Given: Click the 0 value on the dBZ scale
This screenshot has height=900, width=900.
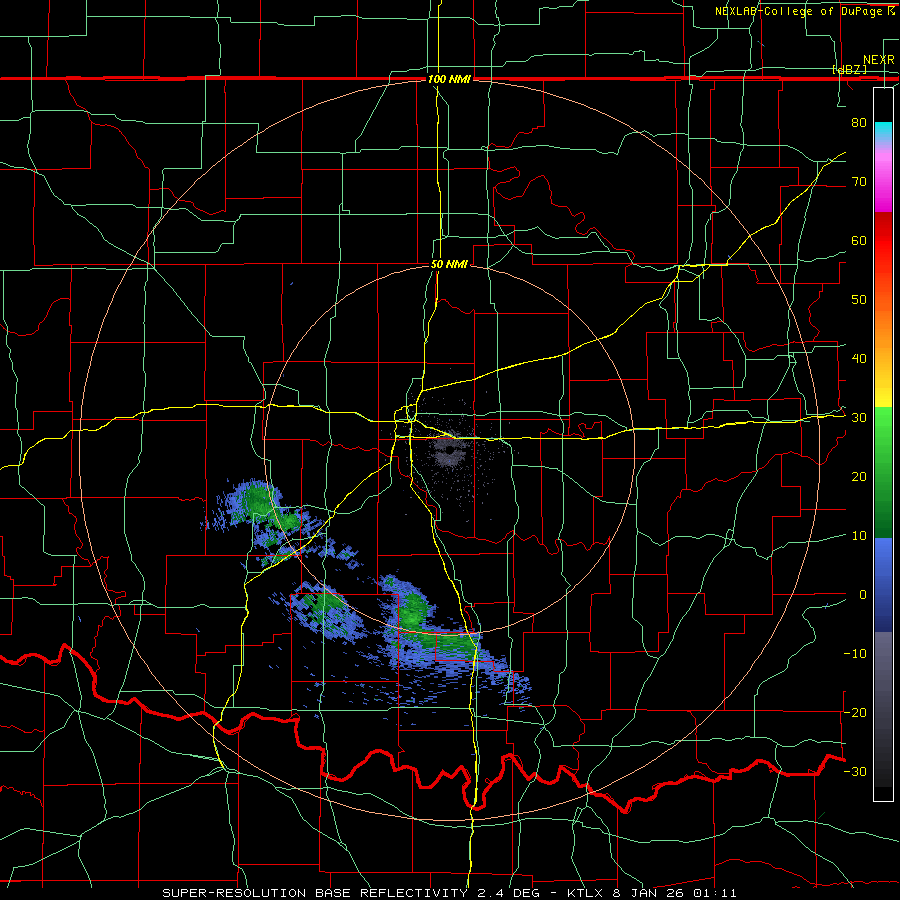Looking at the screenshot, I should pyautogui.click(x=862, y=595).
